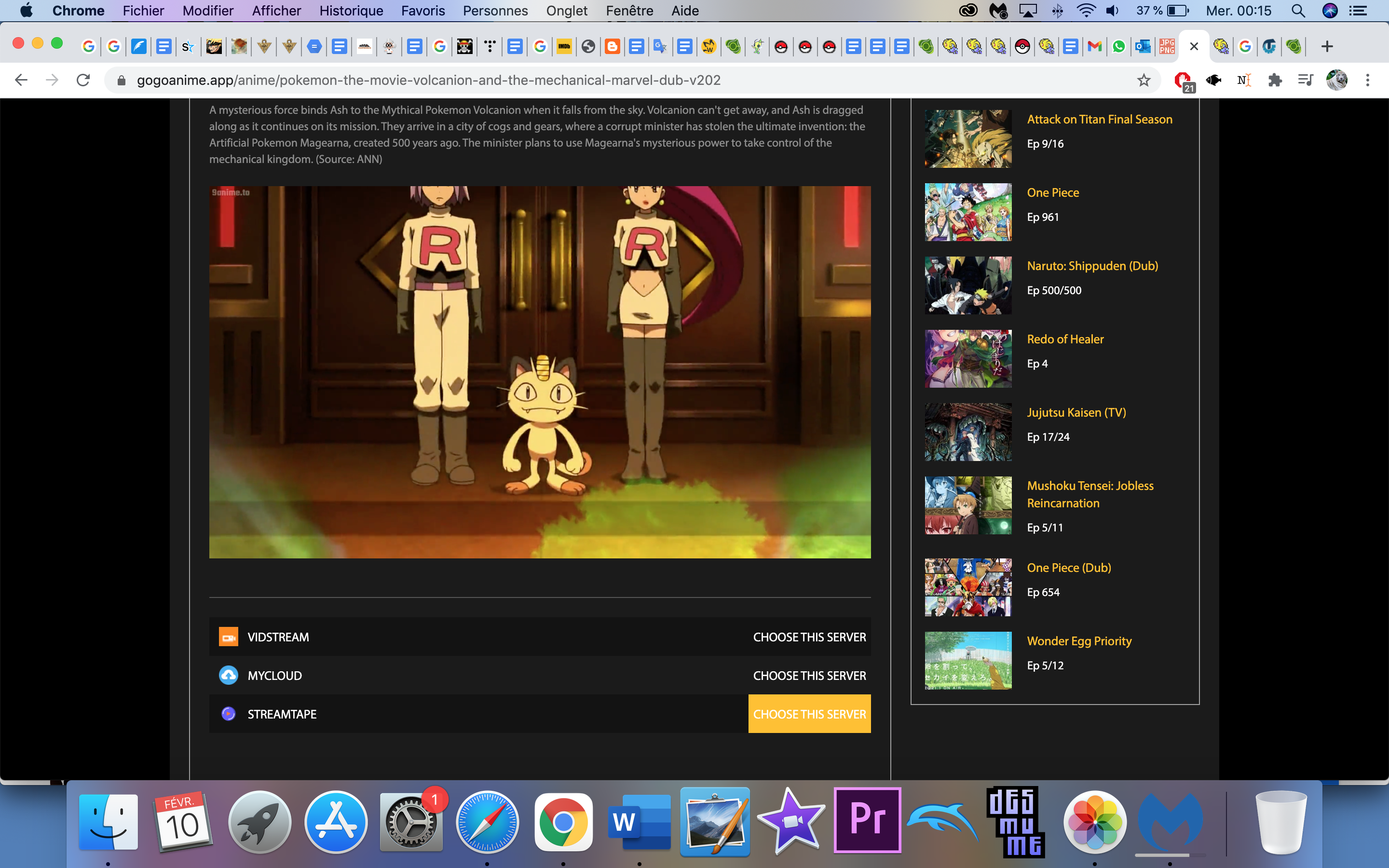Open Mushoku Tensei: Jobless Reincarnation link
This screenshot has width=1389, height=868.
pos(1090,494)
